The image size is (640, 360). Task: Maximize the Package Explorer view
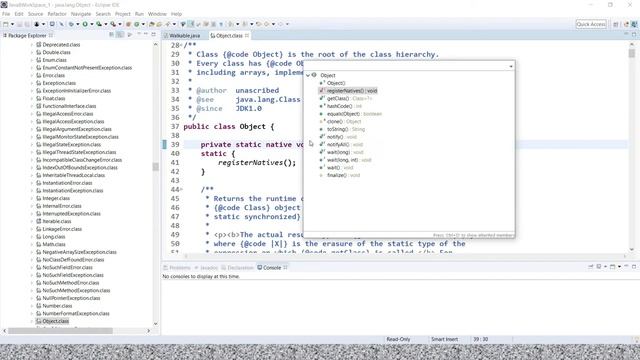tap(153, 35)
